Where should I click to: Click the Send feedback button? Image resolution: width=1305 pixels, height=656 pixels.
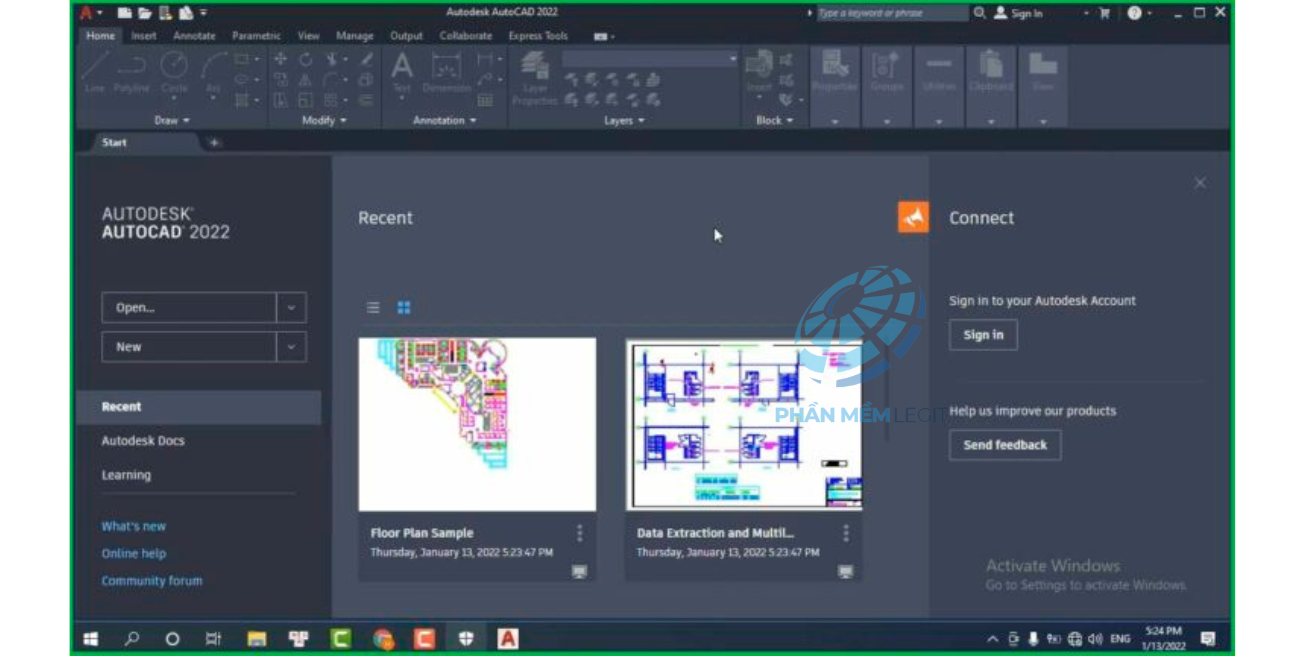tap(1005, 445)
